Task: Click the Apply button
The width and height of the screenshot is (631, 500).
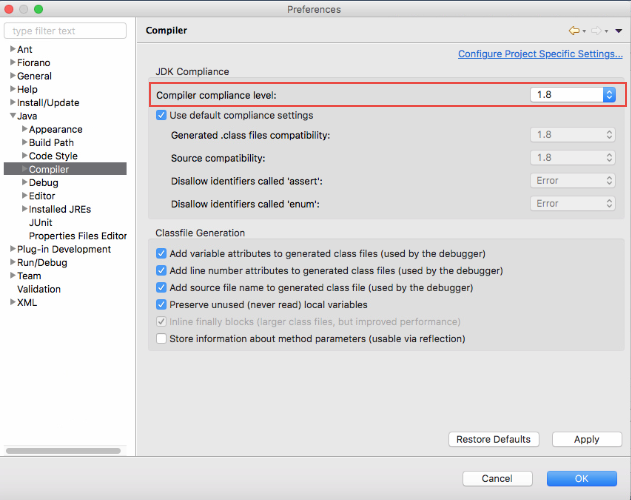Action: pyautogui.click(x=587, y=439)
